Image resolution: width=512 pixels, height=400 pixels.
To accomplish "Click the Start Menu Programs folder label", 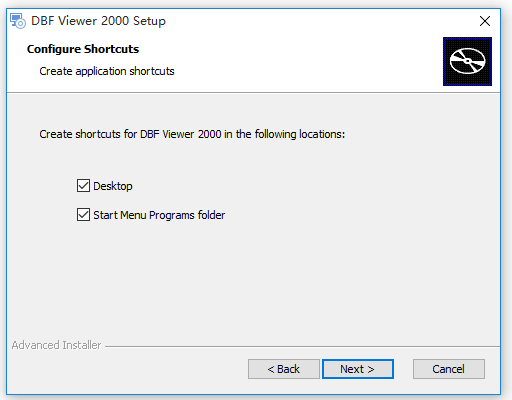I will pyautogui.click(x=159, y=215).
